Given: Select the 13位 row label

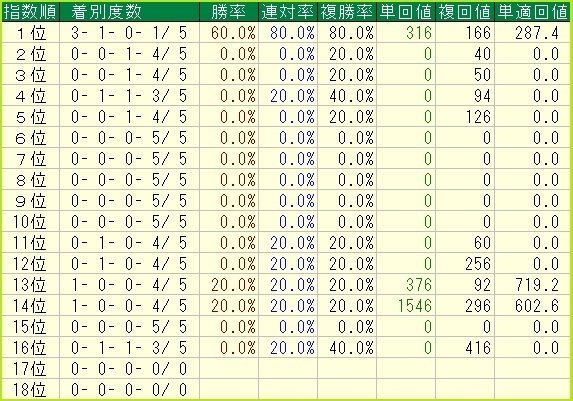Looking at the screenshot, I should (30, 285).
